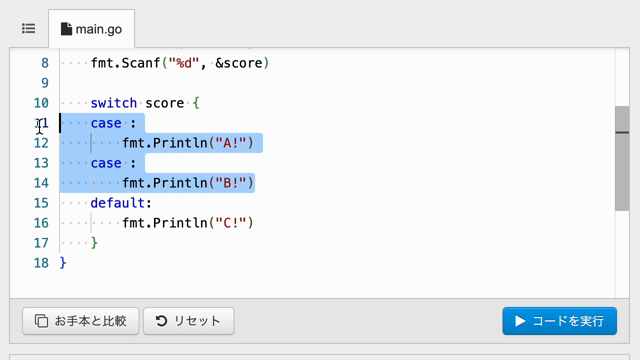
Task: Click the "A!" string on line 12
Action: tap(231, 143)
